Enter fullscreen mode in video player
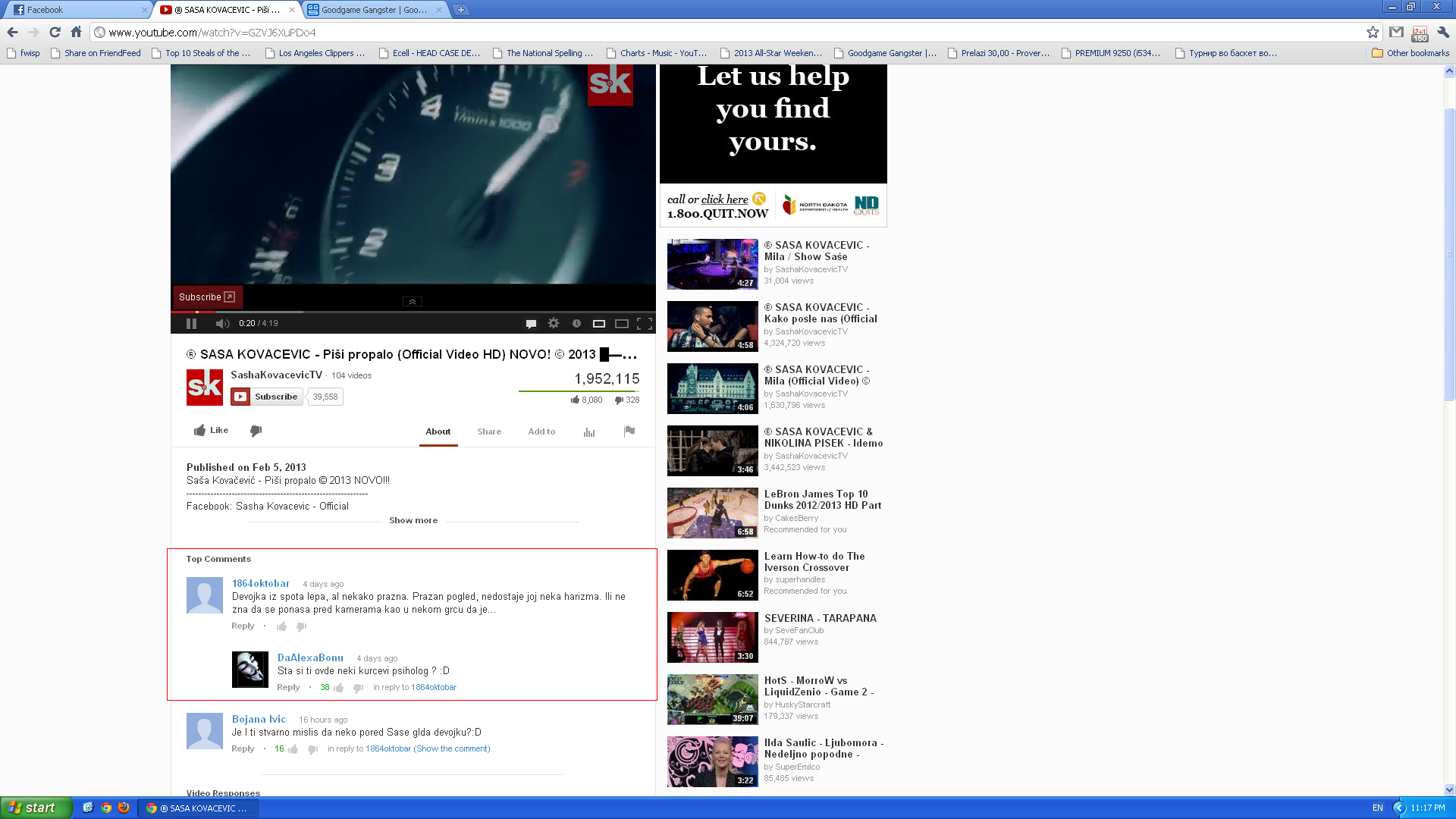This screenshot has width=1456, height=819. (645, 324)
